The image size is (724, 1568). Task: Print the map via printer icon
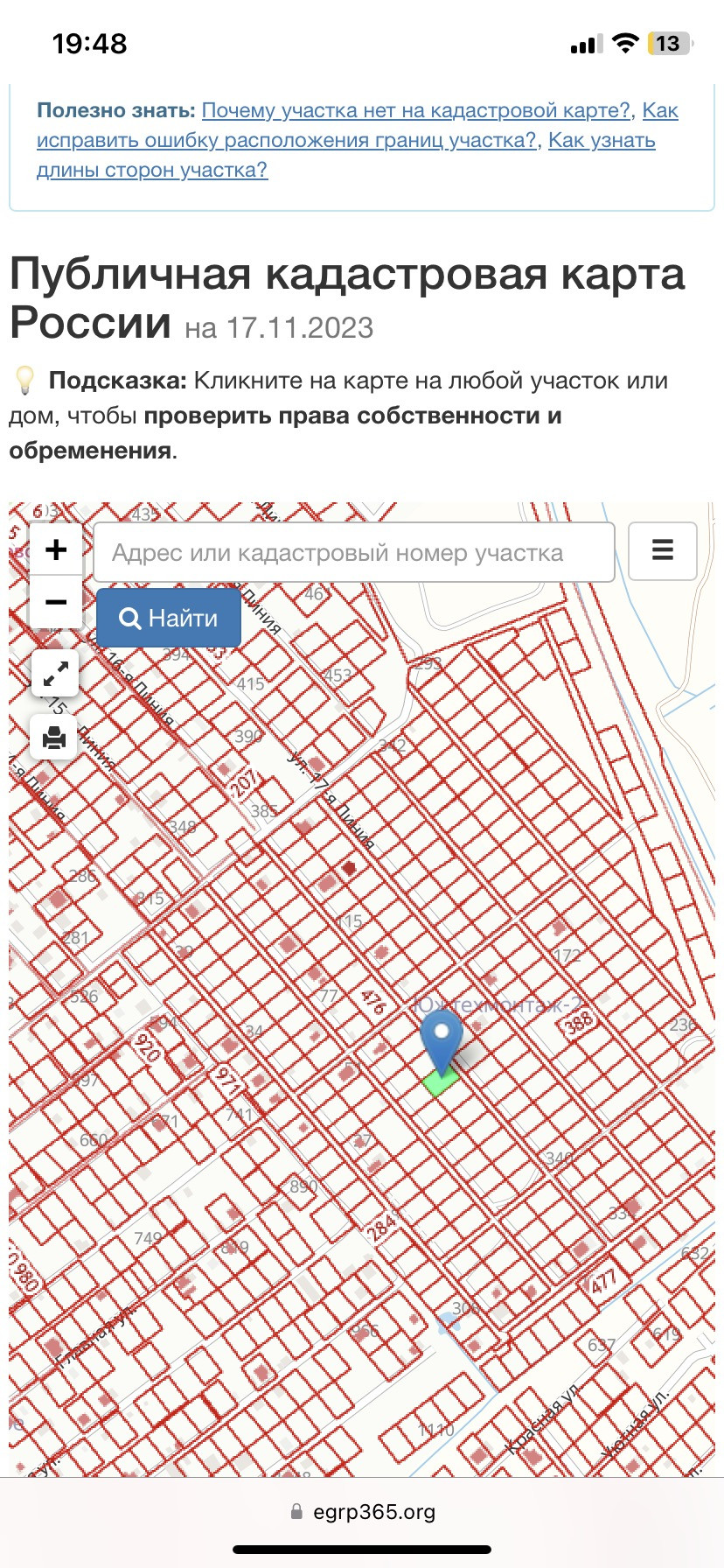55,738
